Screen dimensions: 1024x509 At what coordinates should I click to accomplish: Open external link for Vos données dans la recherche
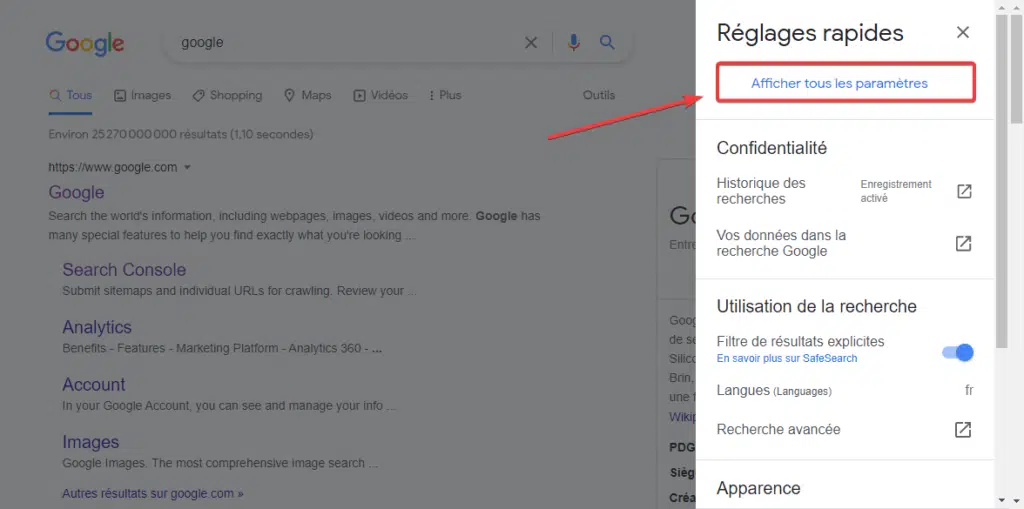pyautogui.click(x=964, y=244)
